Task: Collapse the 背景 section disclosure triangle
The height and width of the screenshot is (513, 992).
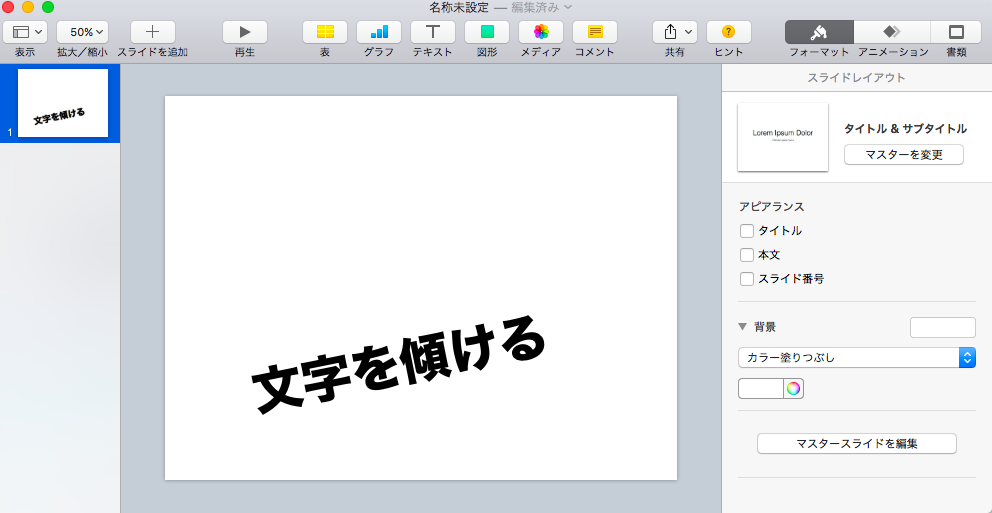Action: 743,327
